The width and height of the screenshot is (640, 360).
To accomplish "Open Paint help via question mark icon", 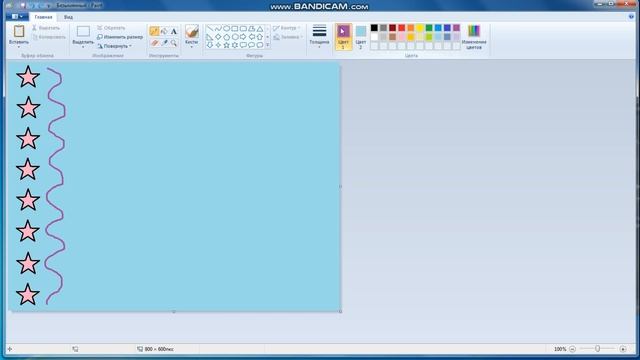I will pyautogui.click(x=631, y=17).
